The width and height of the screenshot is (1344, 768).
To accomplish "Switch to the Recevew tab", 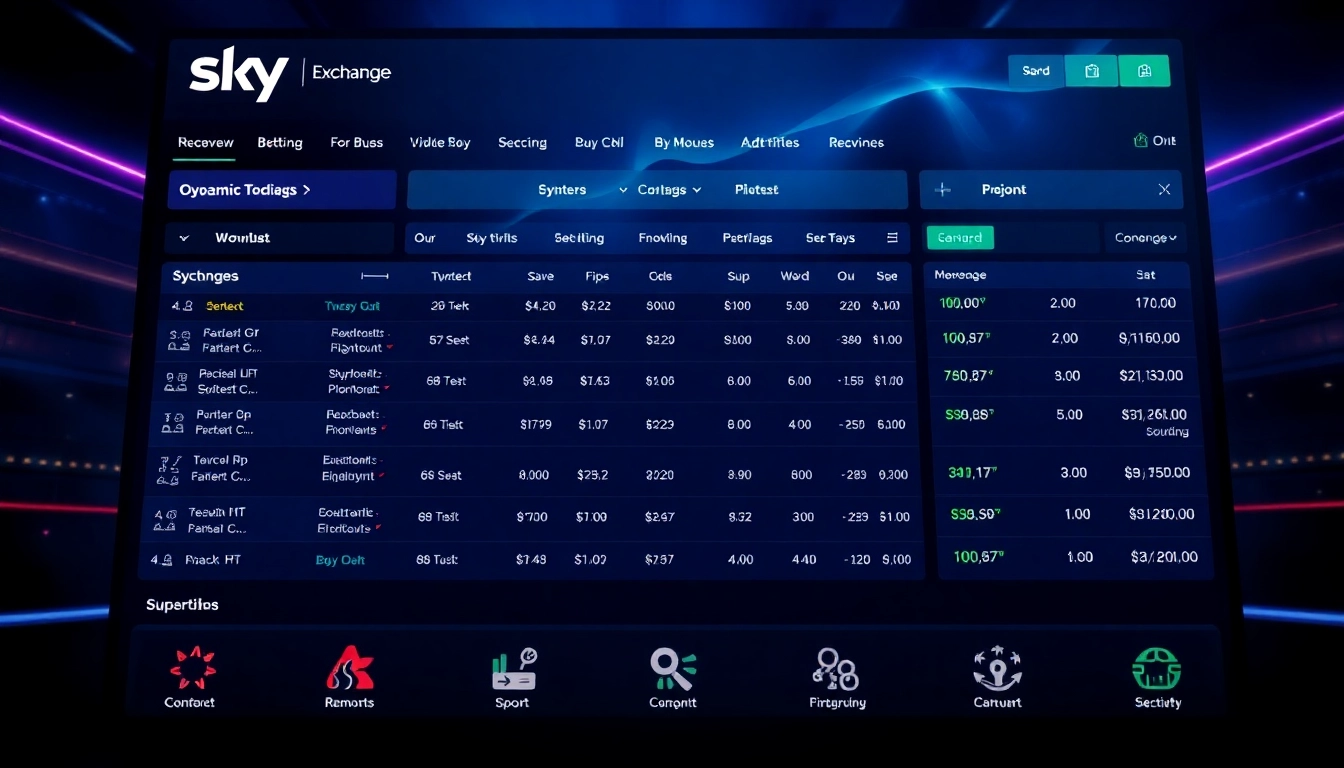I will (x=206, y=143).
